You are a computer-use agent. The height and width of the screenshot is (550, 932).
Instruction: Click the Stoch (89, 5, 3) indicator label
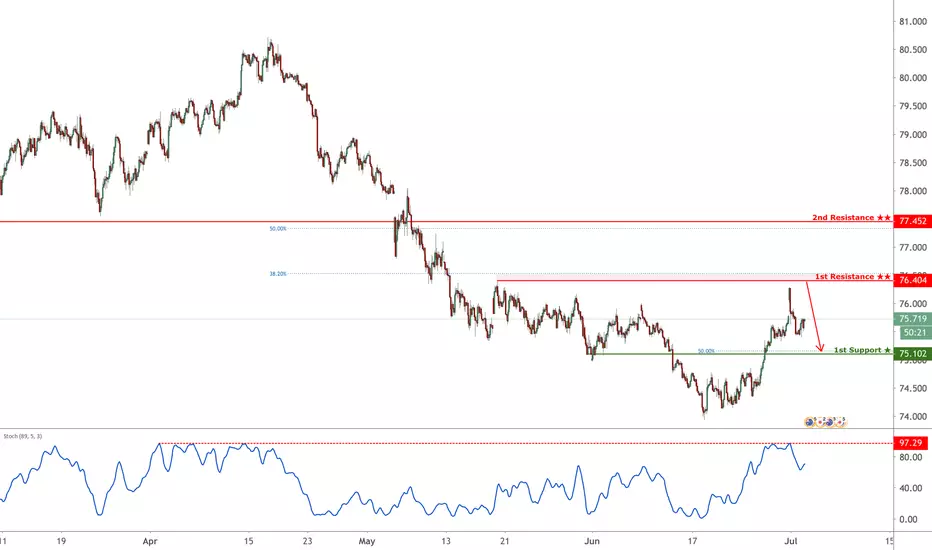(x=23, y=436)
